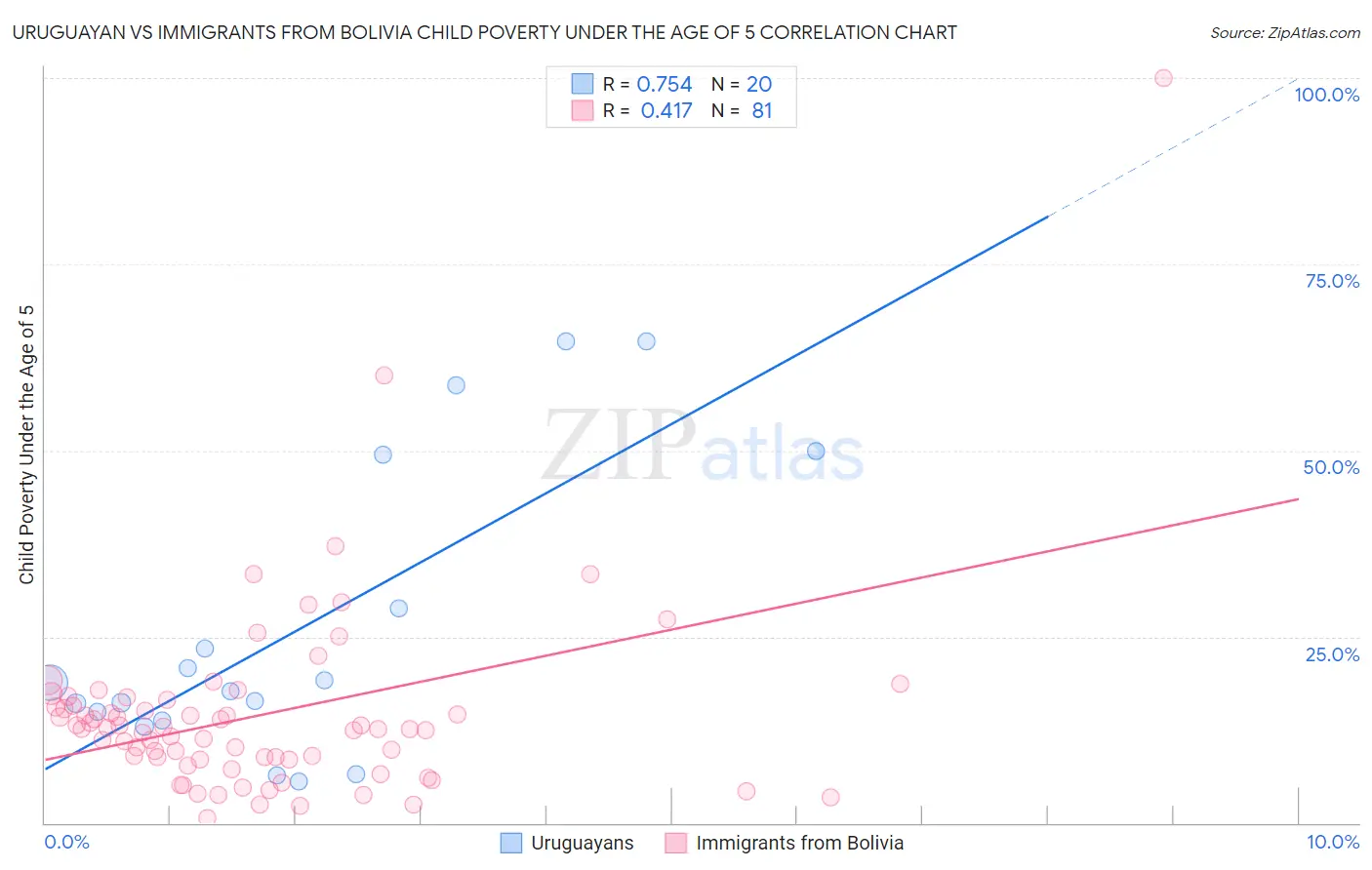Click the 75.0% y-axis label

(x=1332, y=281)
